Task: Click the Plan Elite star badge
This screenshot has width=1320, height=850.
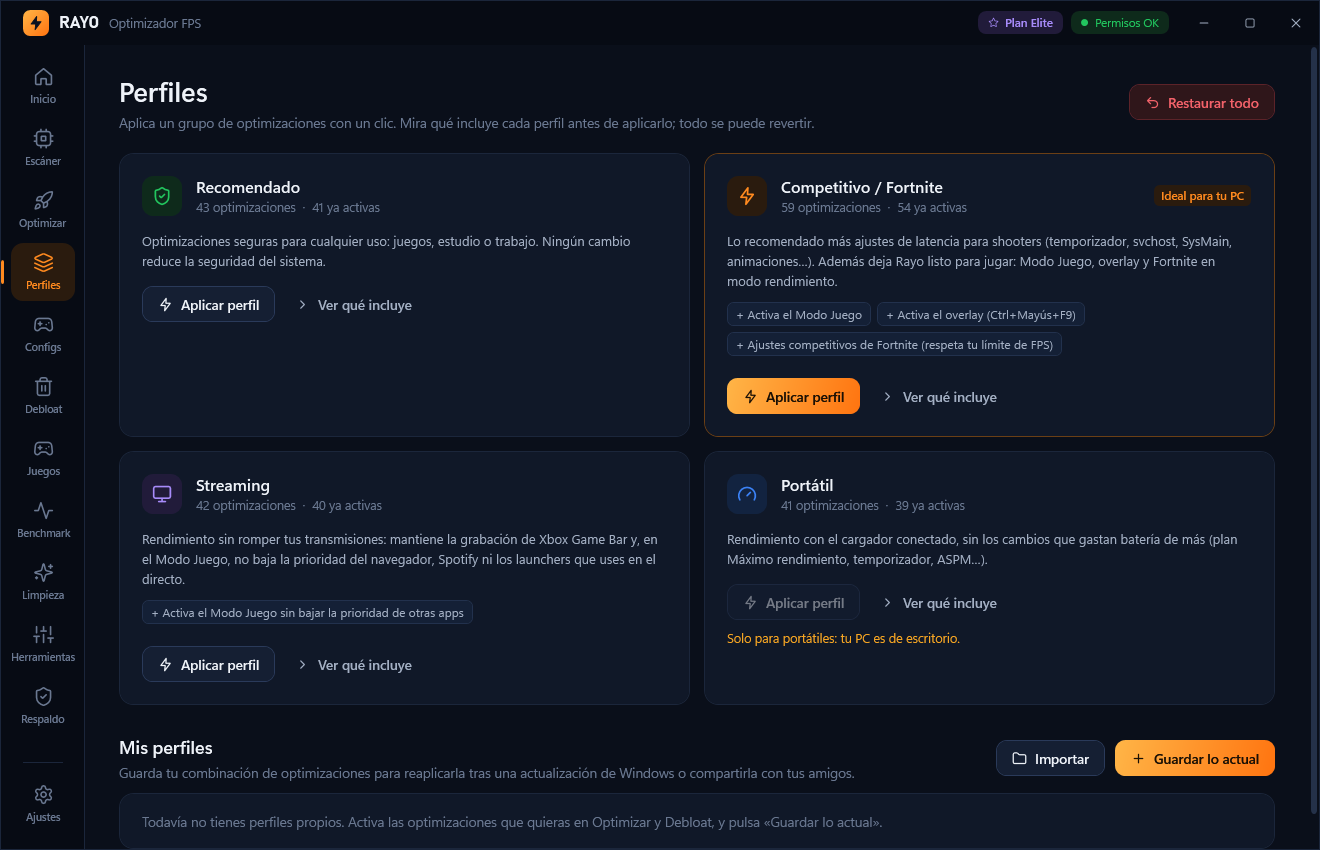Action: (x=1020, y=22)
